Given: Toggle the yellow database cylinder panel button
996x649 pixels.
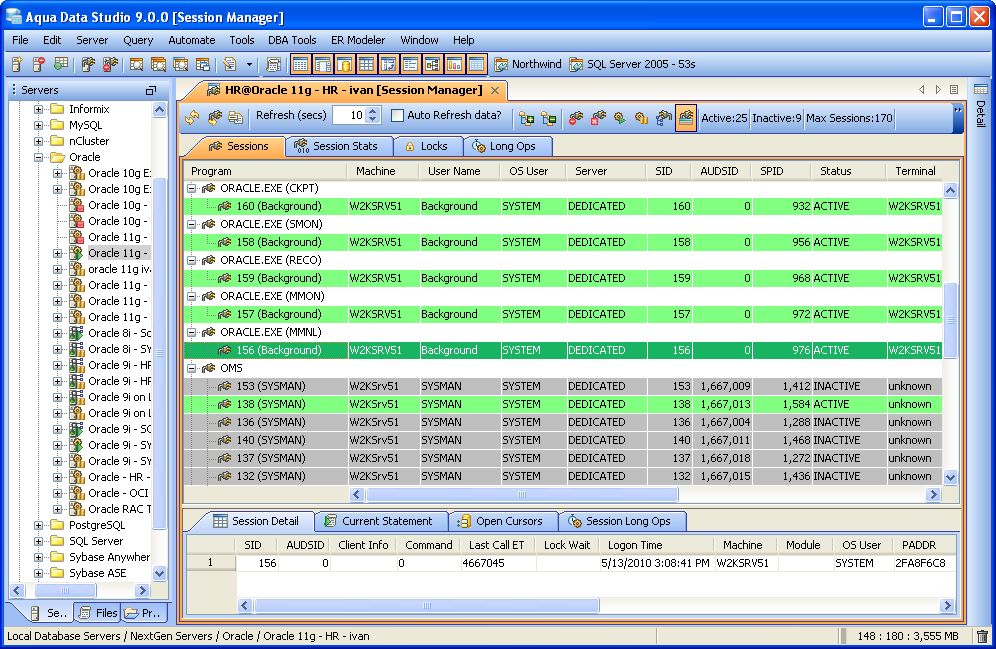Looking at the screenshot, I should (x=344, y=64).
